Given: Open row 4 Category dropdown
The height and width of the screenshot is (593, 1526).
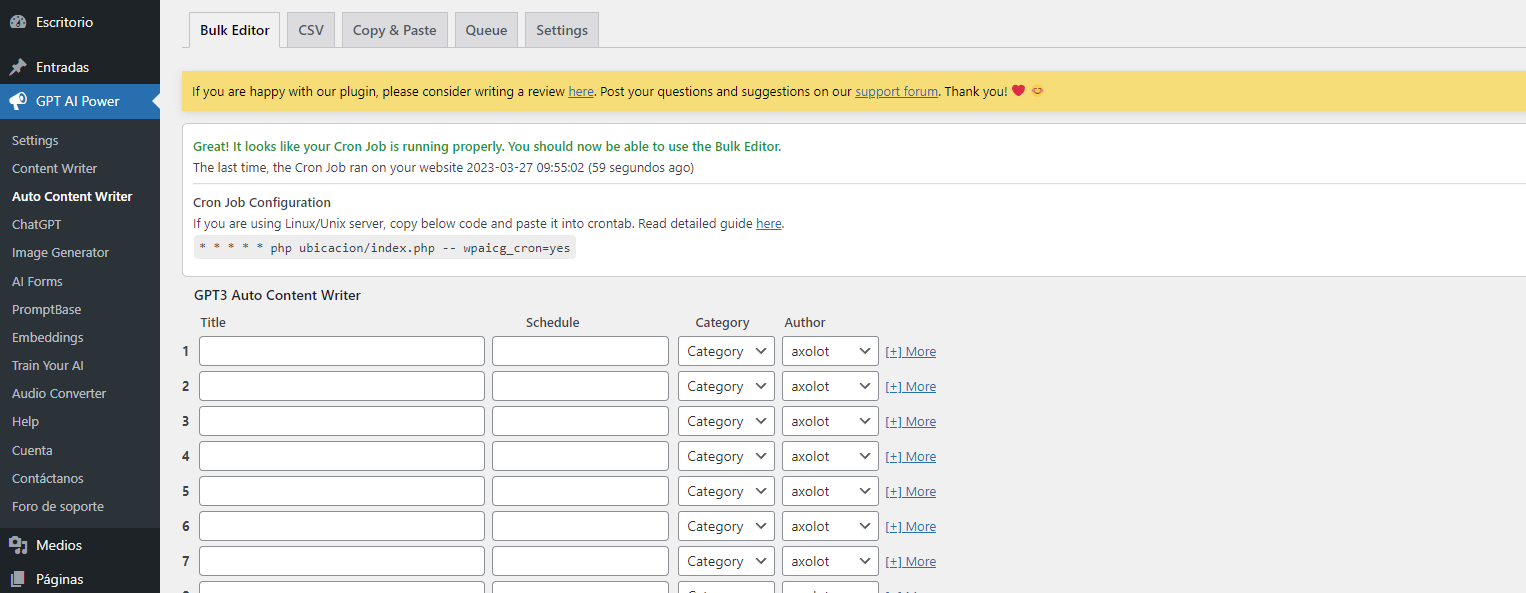Looking at the screenshot, I should click(726, 456).
